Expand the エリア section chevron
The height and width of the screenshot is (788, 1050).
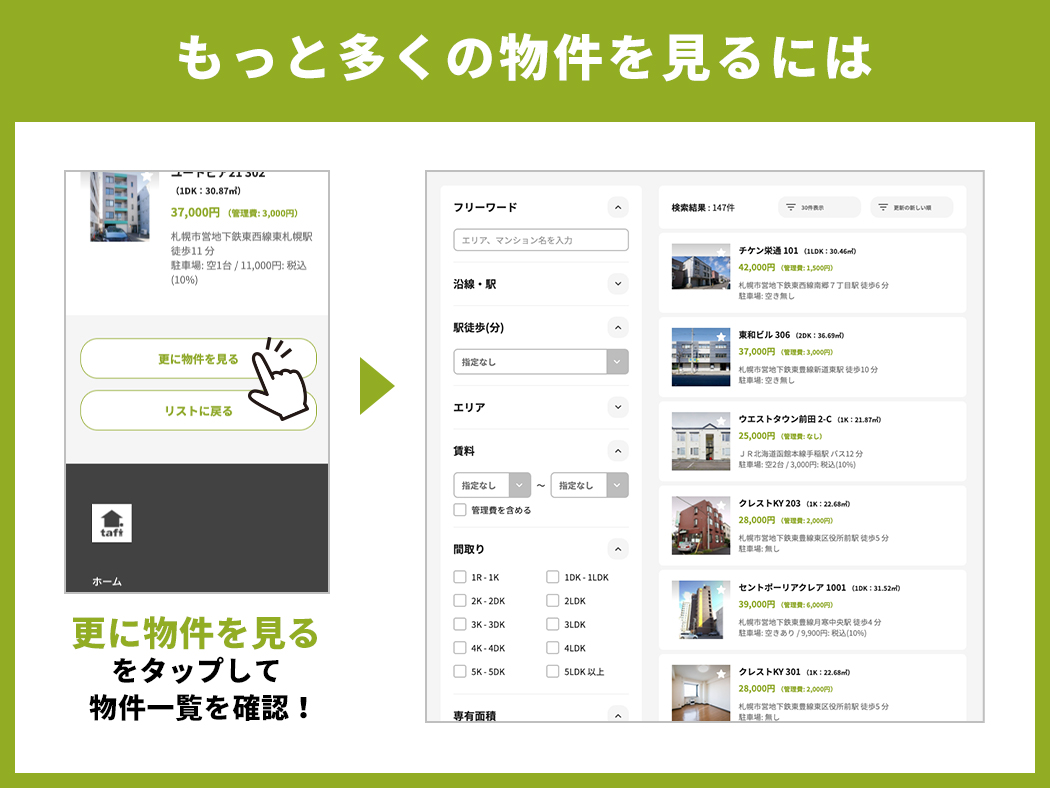(618, 407)
